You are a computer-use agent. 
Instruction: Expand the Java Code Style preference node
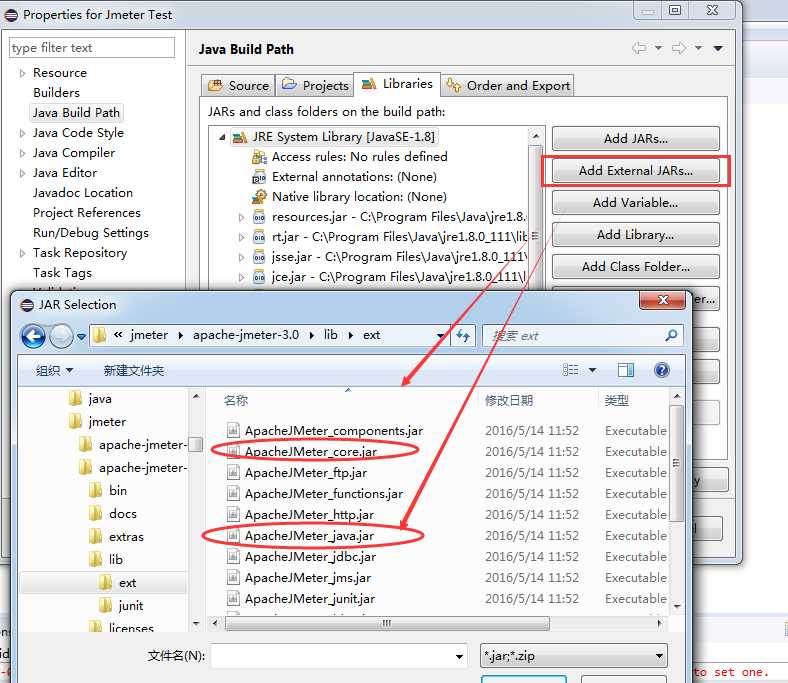22,133
